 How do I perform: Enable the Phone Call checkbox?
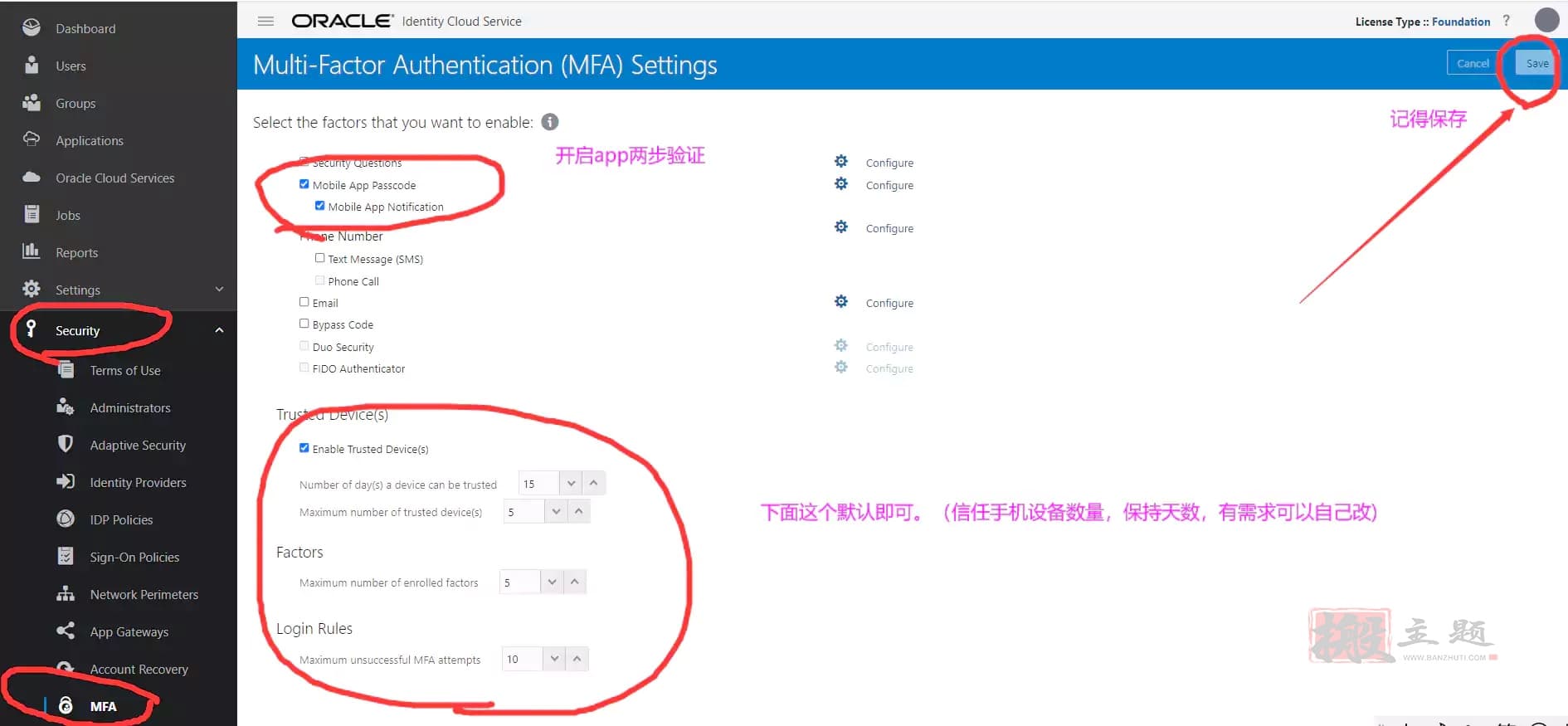pyautogui.click(x=320, y=280)
